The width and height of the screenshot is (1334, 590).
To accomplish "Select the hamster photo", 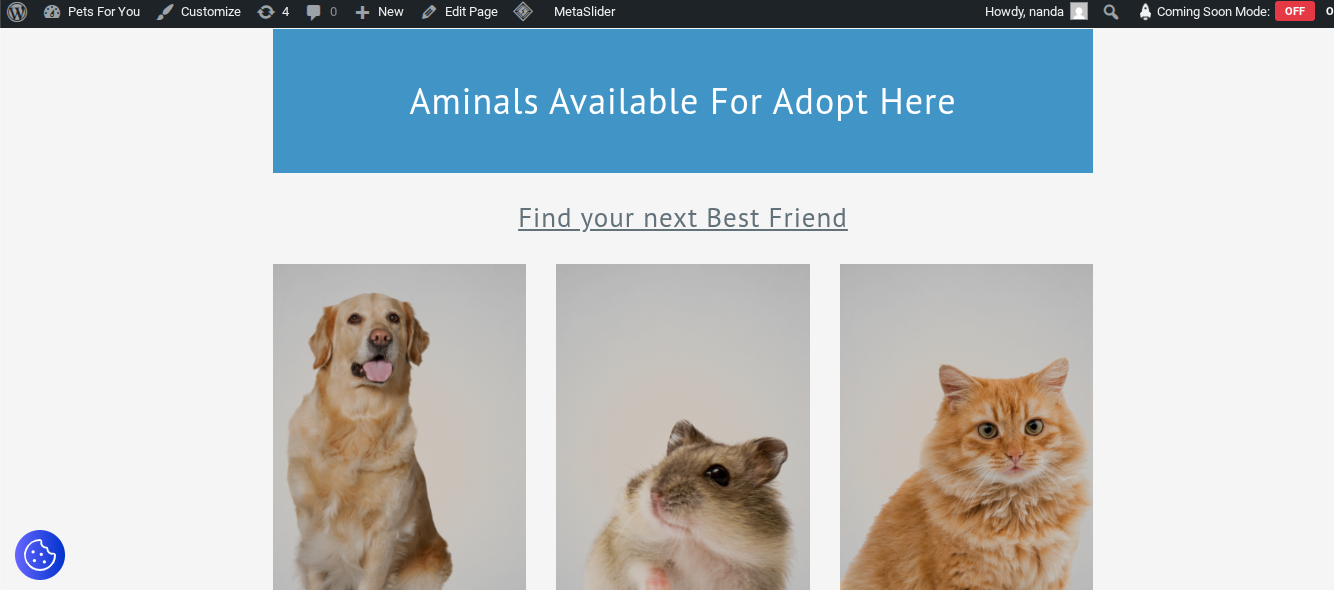I will point(683,427).
